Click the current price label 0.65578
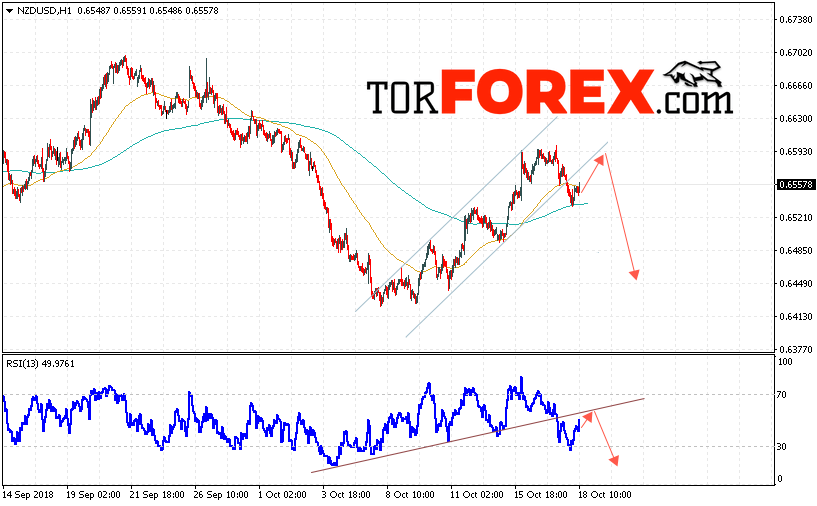Image resolution: width=817 pixels, height=506 pixels. (795, 184)
